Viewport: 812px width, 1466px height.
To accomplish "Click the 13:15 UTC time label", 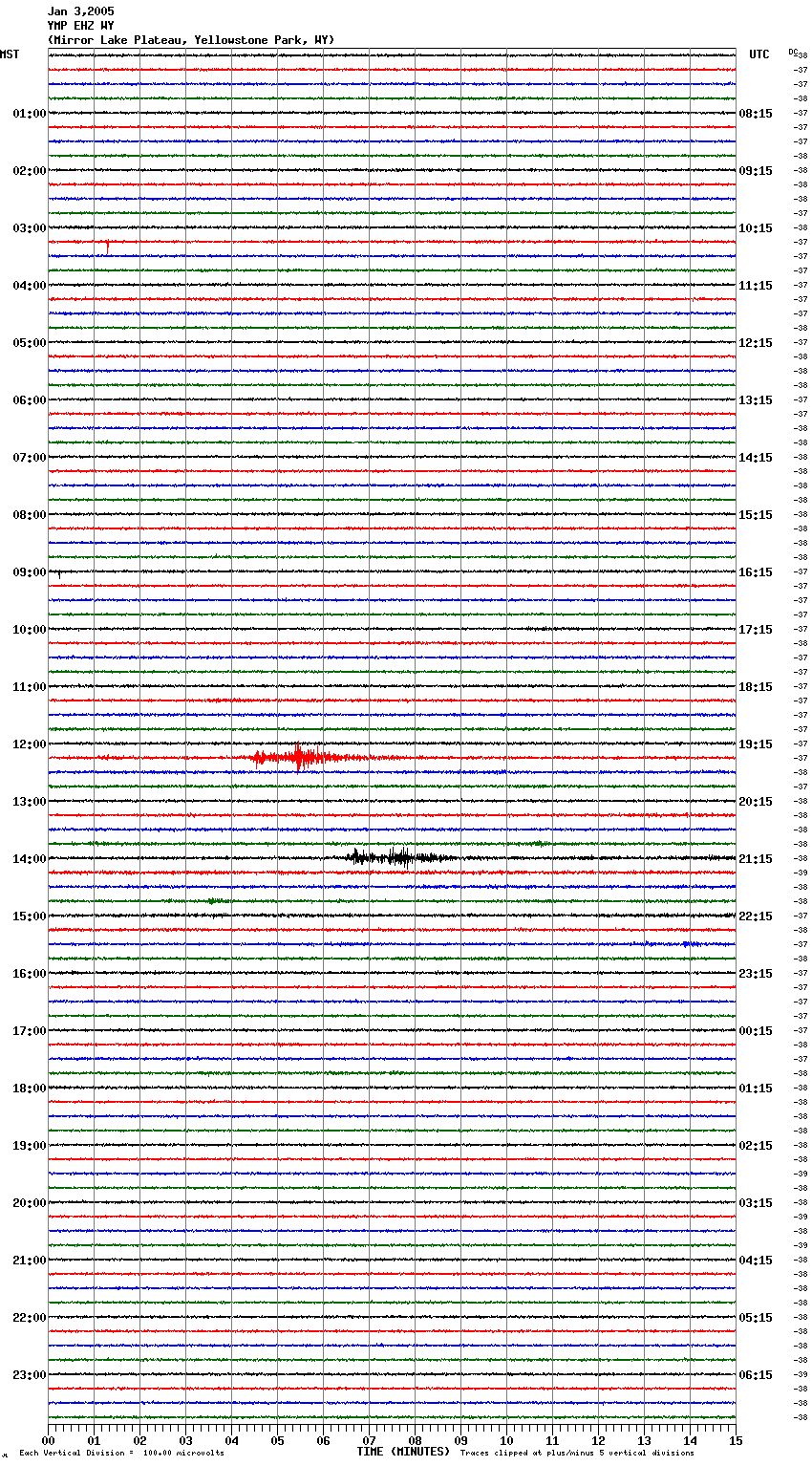I will (756, 400).
